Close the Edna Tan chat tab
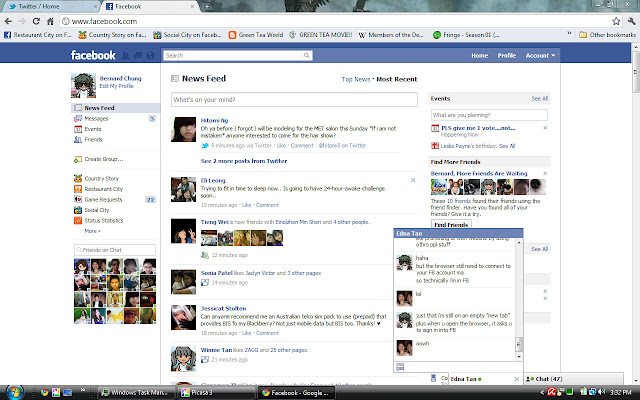The height and width of the screenshot is (400, 640). click(x=516, y=379)
